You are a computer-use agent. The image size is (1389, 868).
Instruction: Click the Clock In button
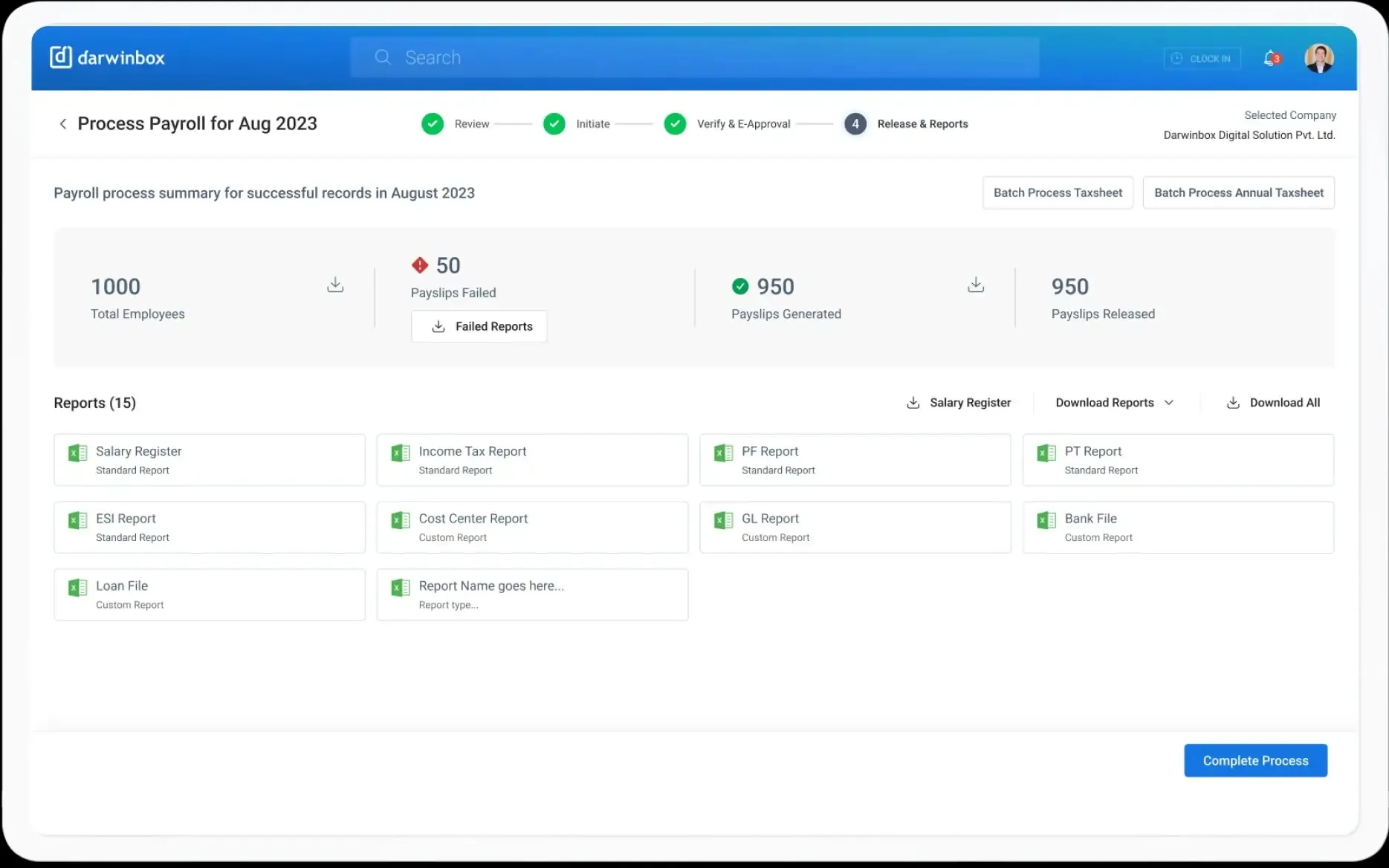[x=1202, y=59]
